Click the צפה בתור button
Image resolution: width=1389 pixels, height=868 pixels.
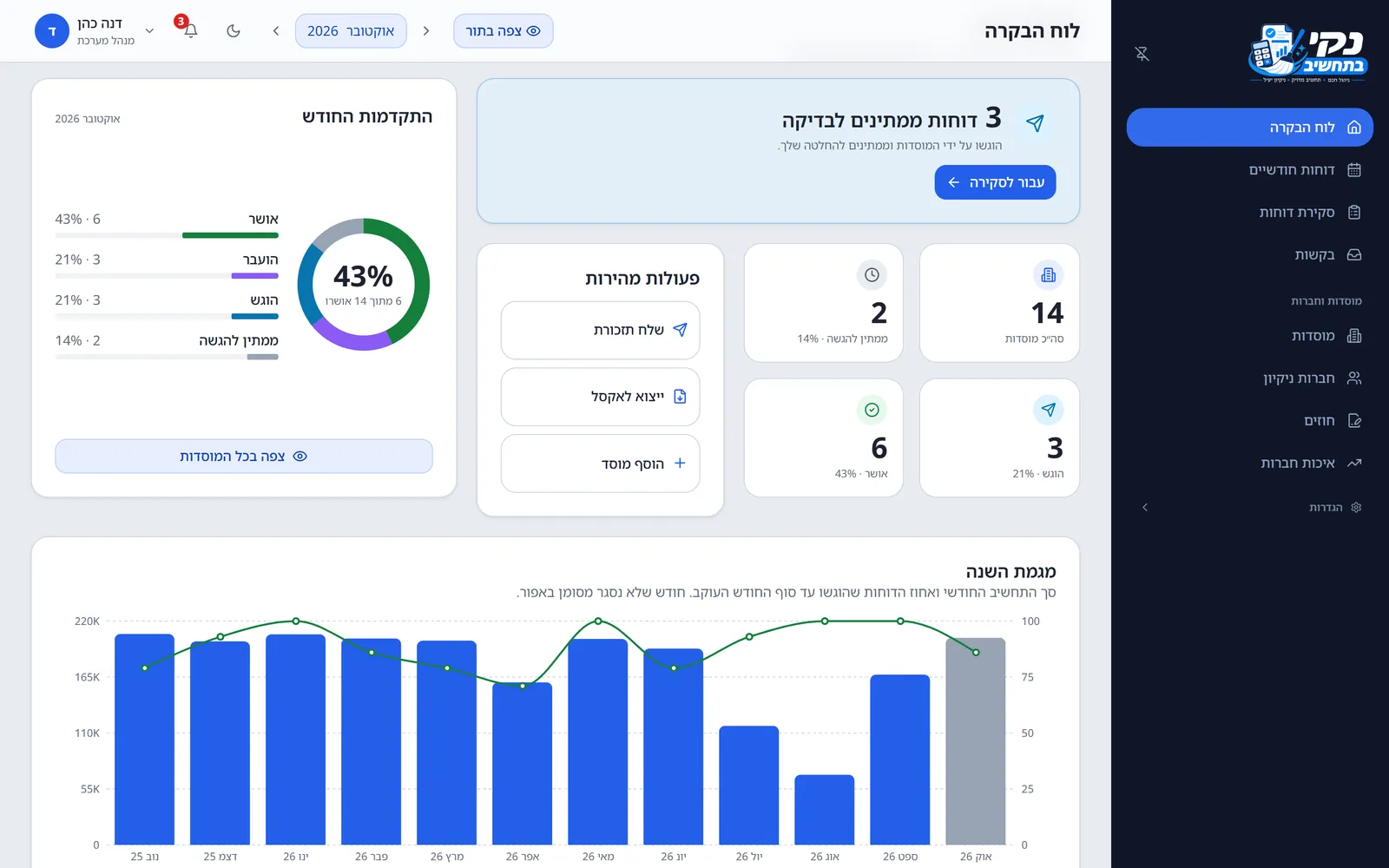pos(504,30)
